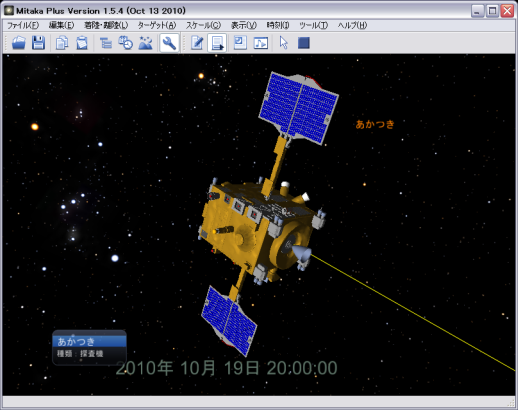Viewport: 518px width, 410px height.
Task: Click the blue square stop button
Action: coord(304,43)
